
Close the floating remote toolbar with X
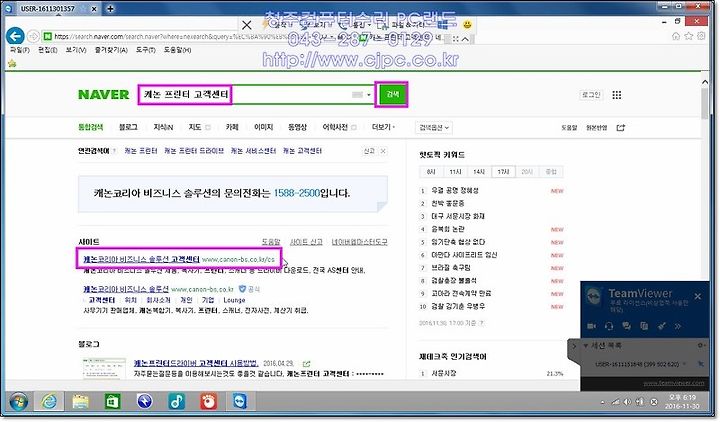pyautogui.click(x=247, y=25)
